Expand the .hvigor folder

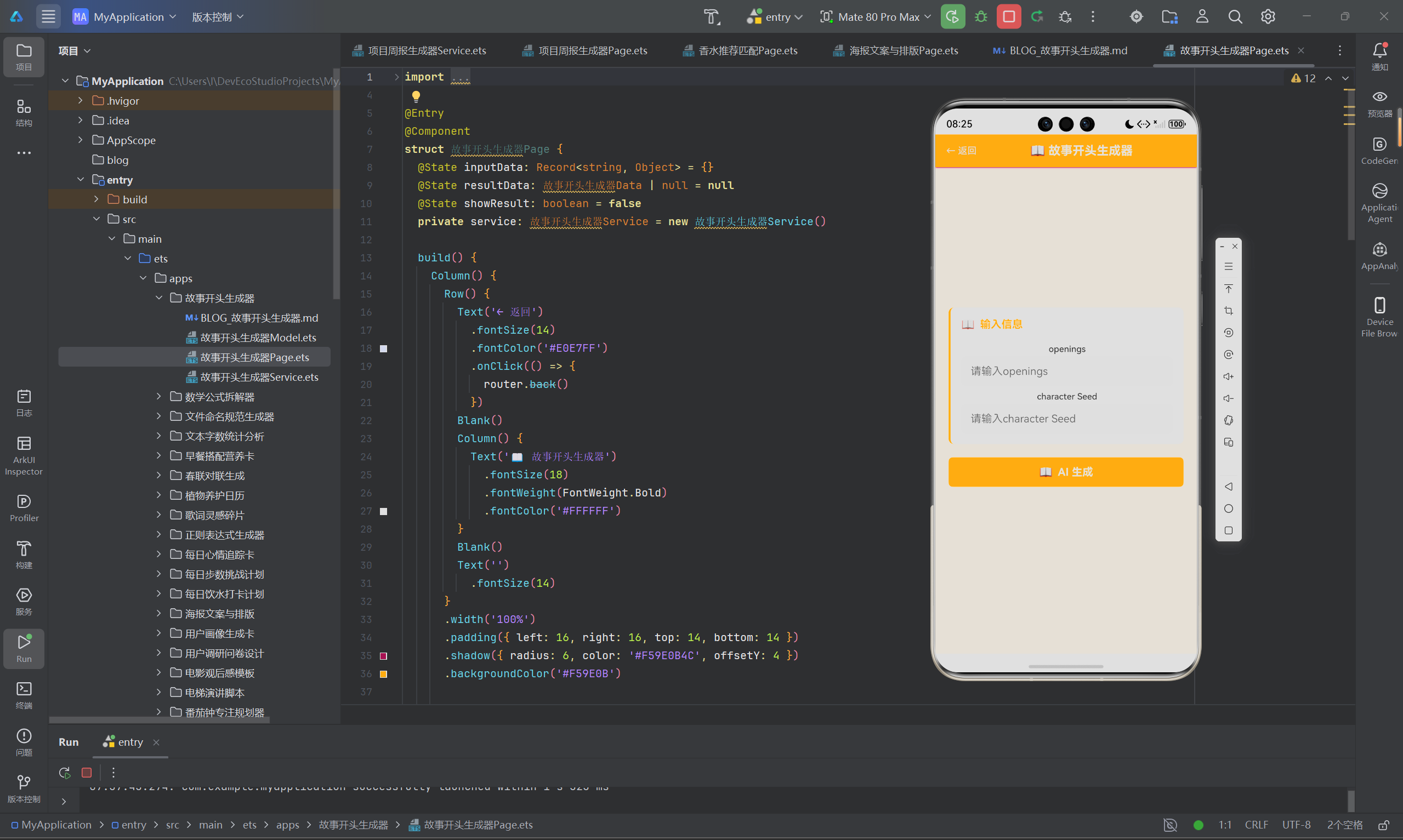(x=81, y=100)
